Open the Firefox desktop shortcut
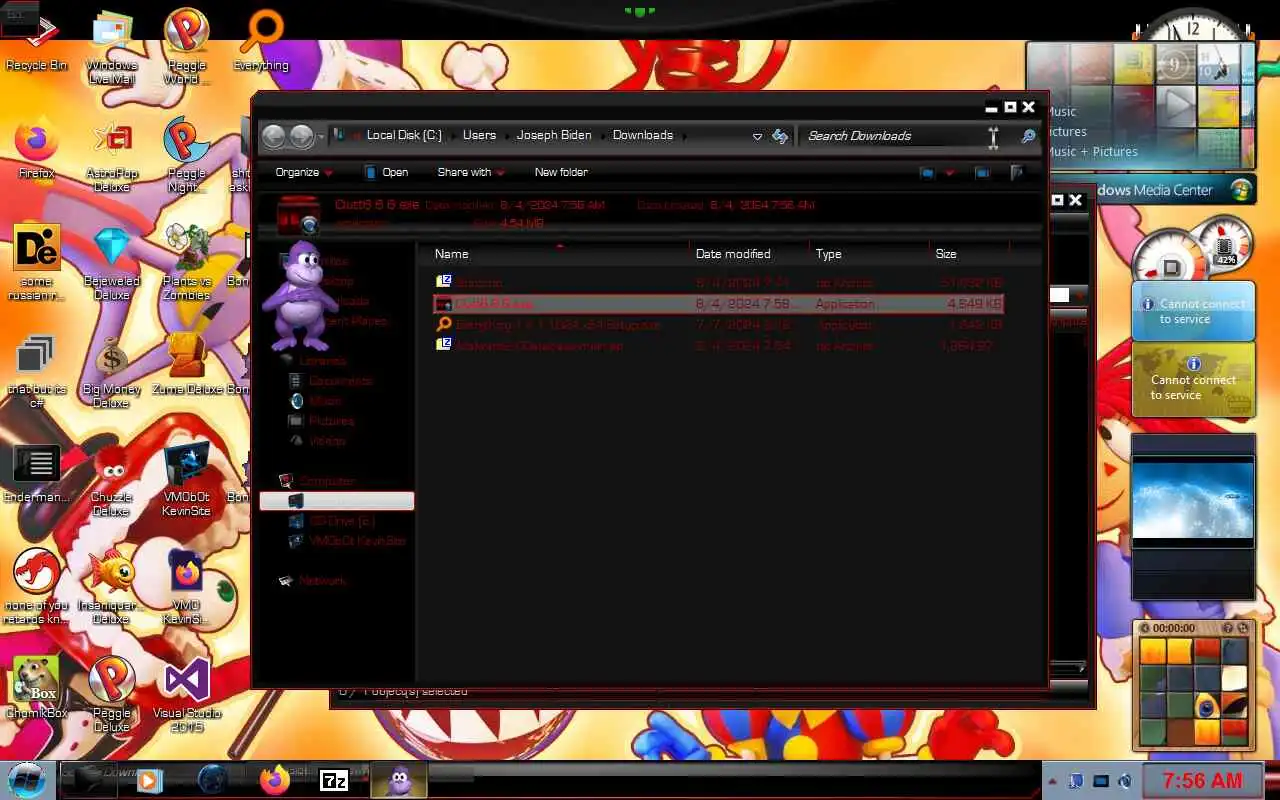 (x=36, y=150)
